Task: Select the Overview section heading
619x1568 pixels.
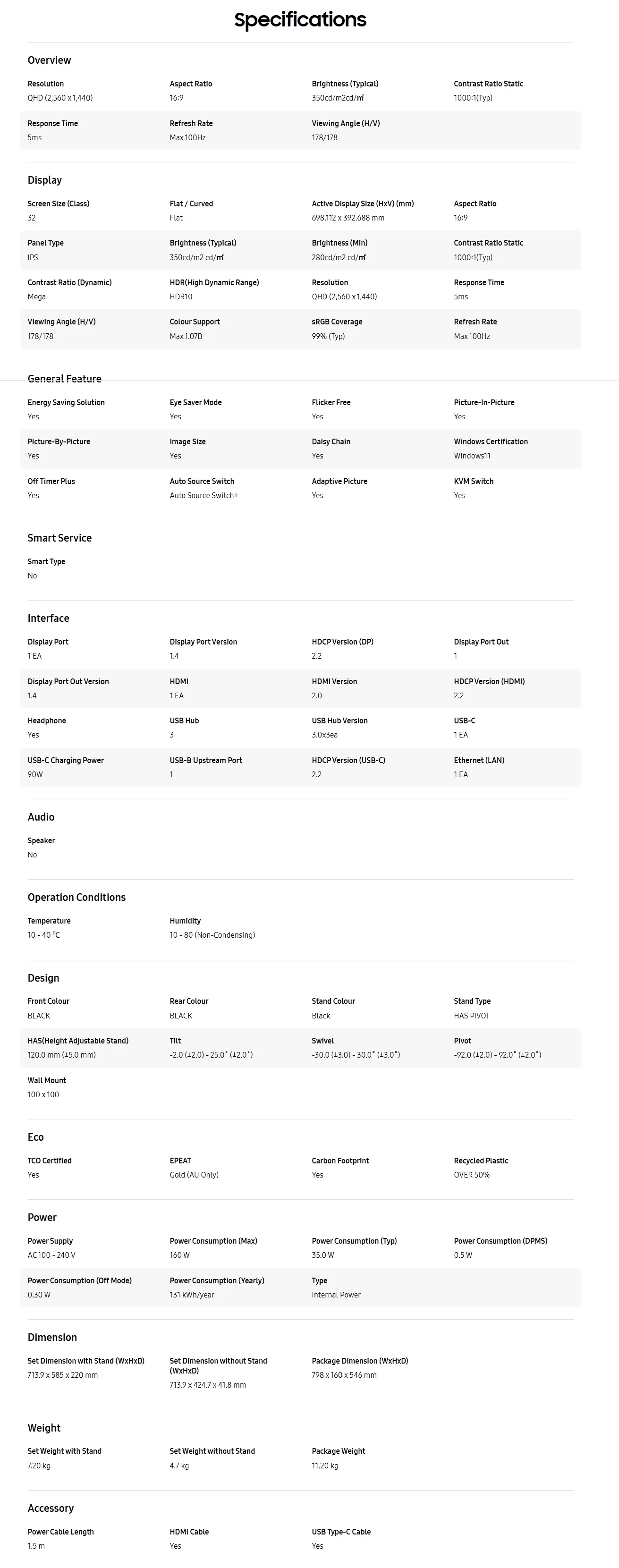Action: click(49, 60)
